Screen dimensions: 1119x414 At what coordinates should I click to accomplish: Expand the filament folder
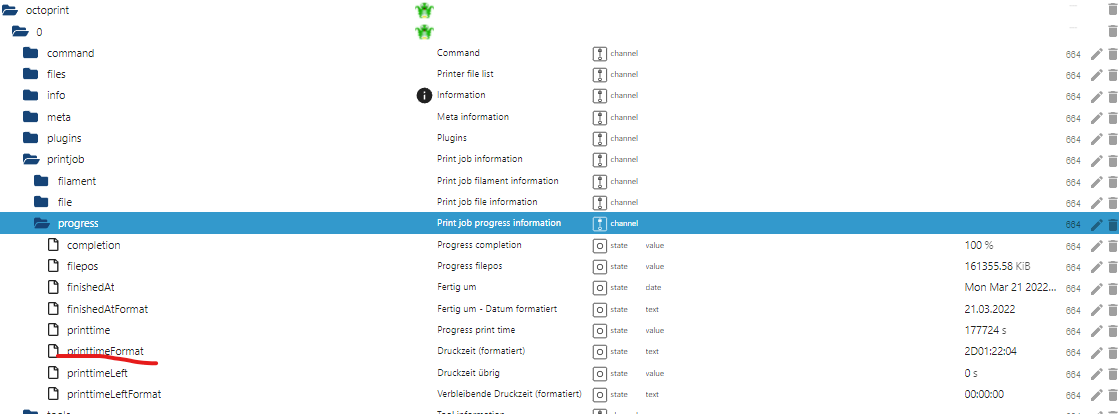[x=41, y=181]
